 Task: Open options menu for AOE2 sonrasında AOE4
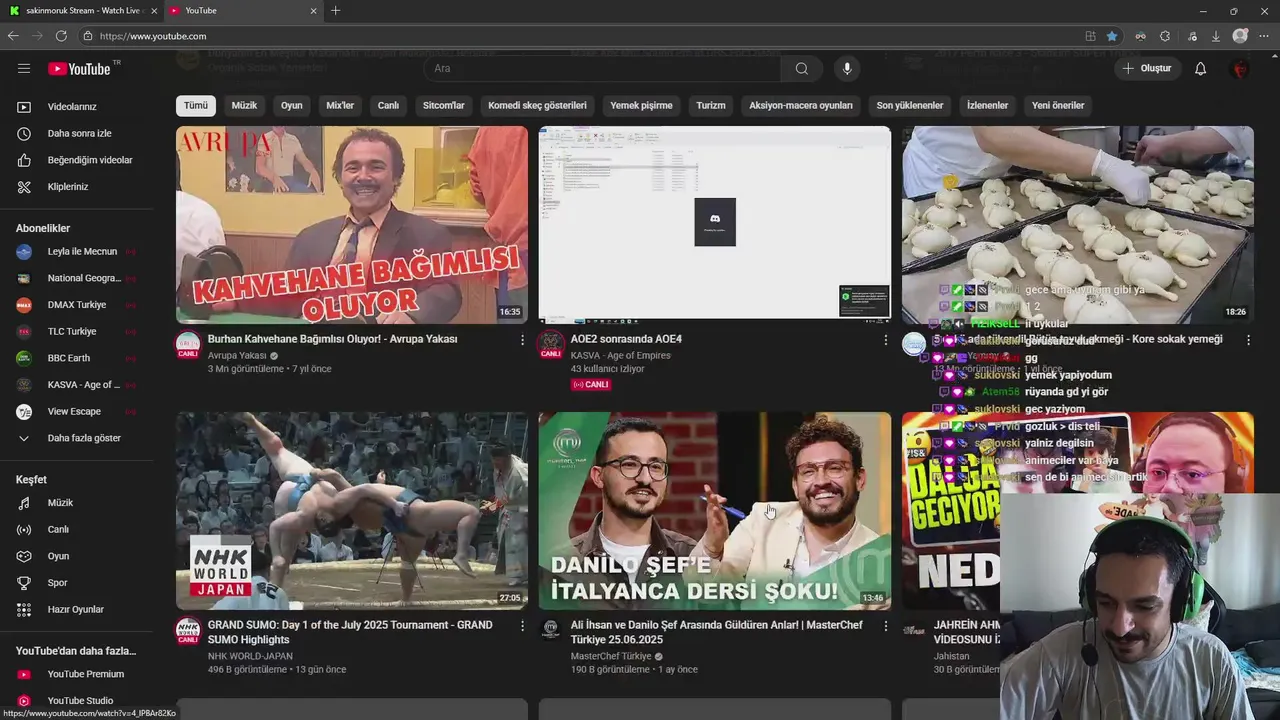(885, 340)
